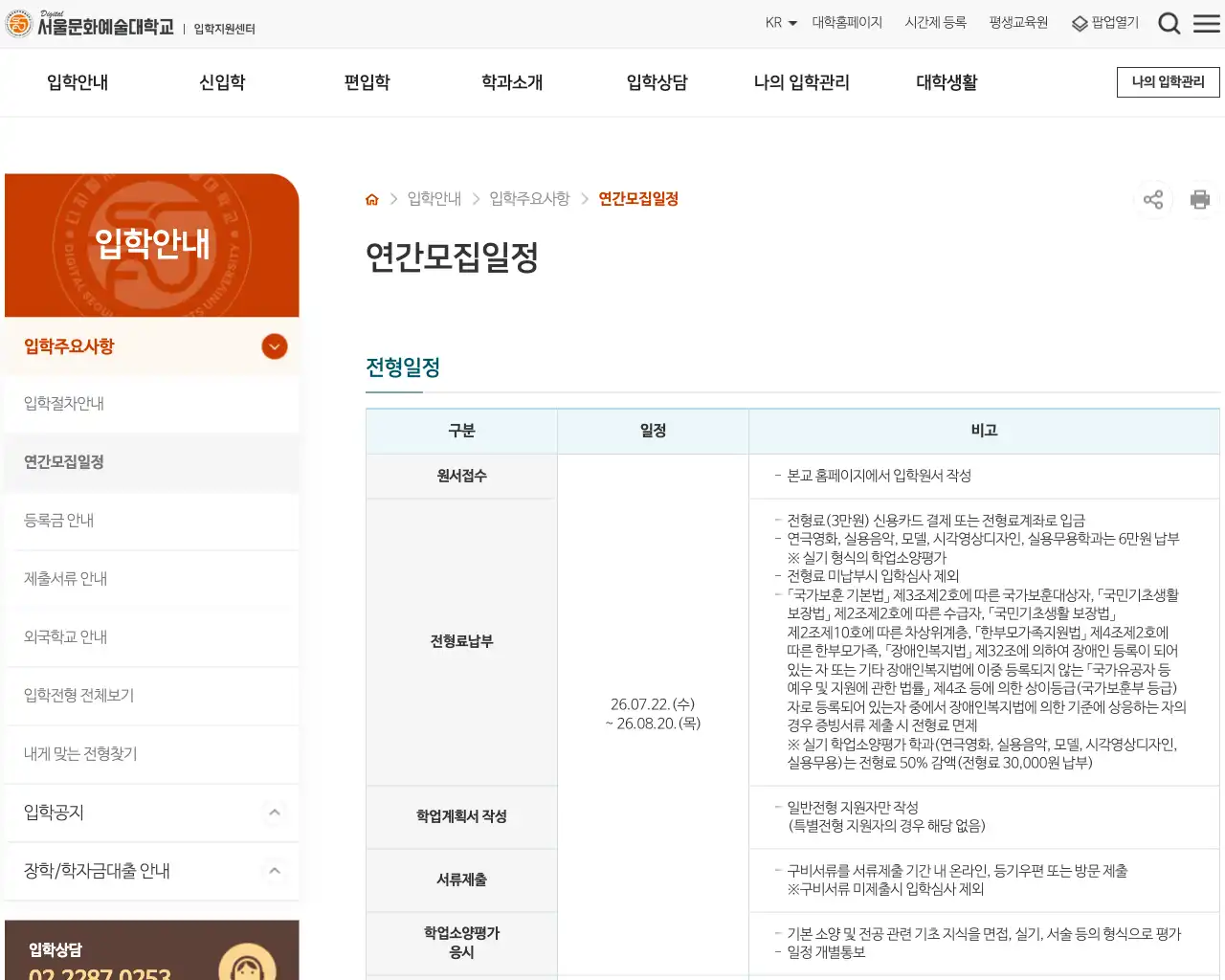The width and height of the screenshot is (1225, 980).
Task: Open the search magnifier icon
Action: coord(1169,23)
